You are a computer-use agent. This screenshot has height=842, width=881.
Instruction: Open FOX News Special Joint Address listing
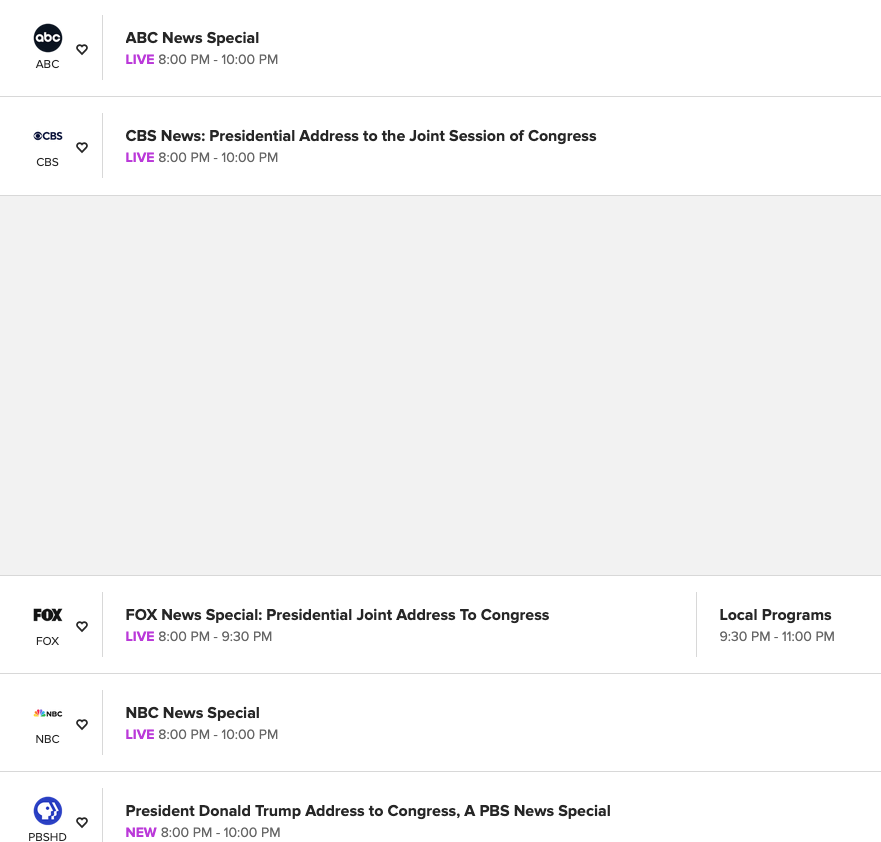[x=337, y=615]
